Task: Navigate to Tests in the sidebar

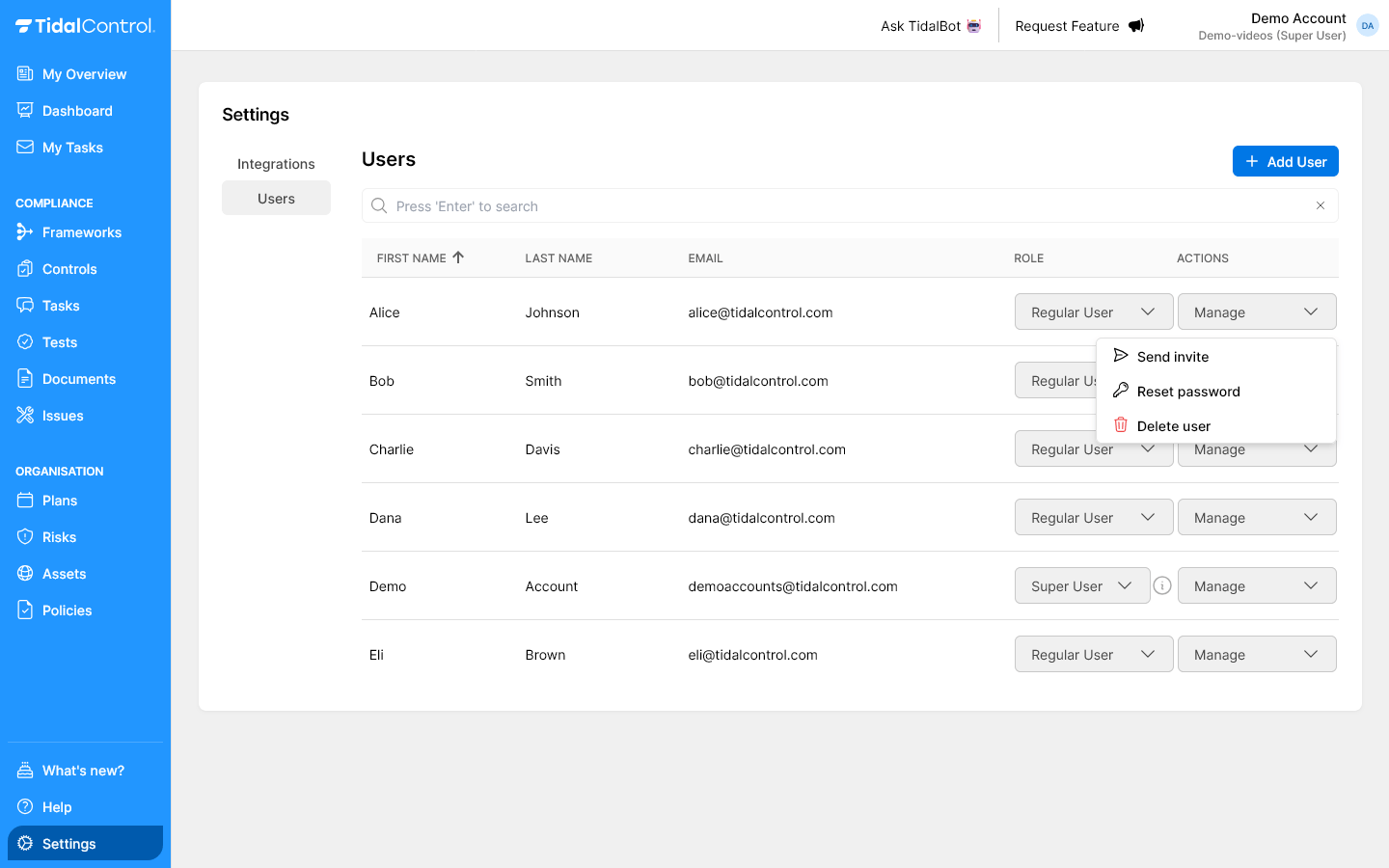Action: click(60, 341)
